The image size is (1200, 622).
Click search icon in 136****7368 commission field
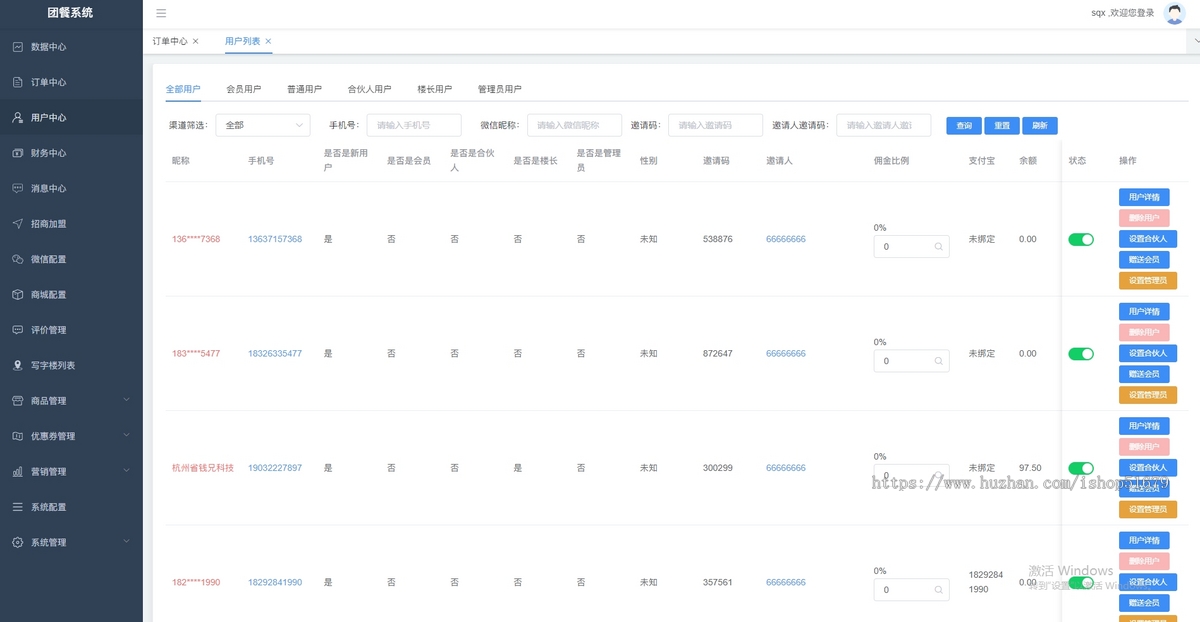click(x=938, y=246)
